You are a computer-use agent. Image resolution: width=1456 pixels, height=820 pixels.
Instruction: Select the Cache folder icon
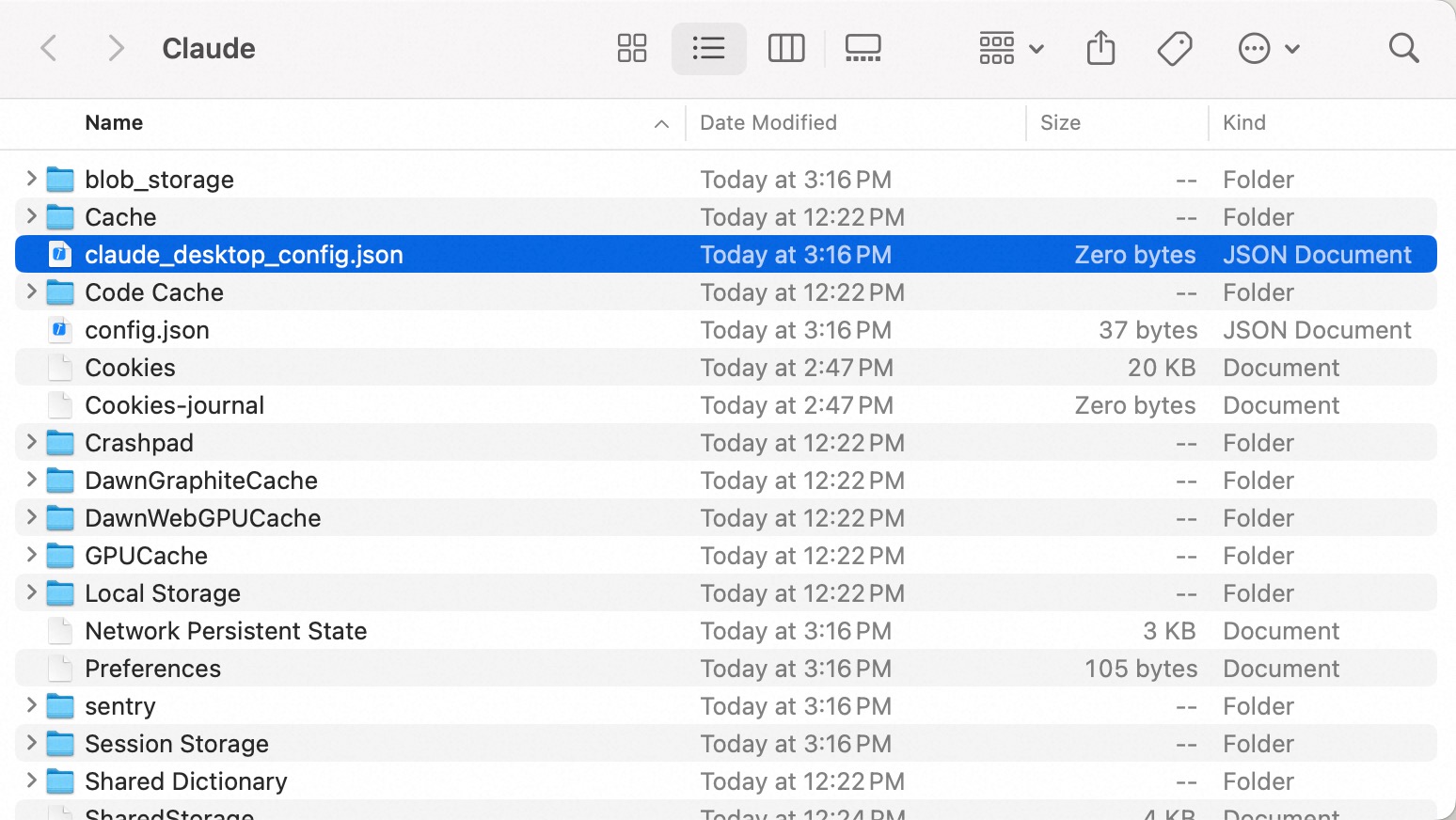pyautogui.click(x=60, y=216)
